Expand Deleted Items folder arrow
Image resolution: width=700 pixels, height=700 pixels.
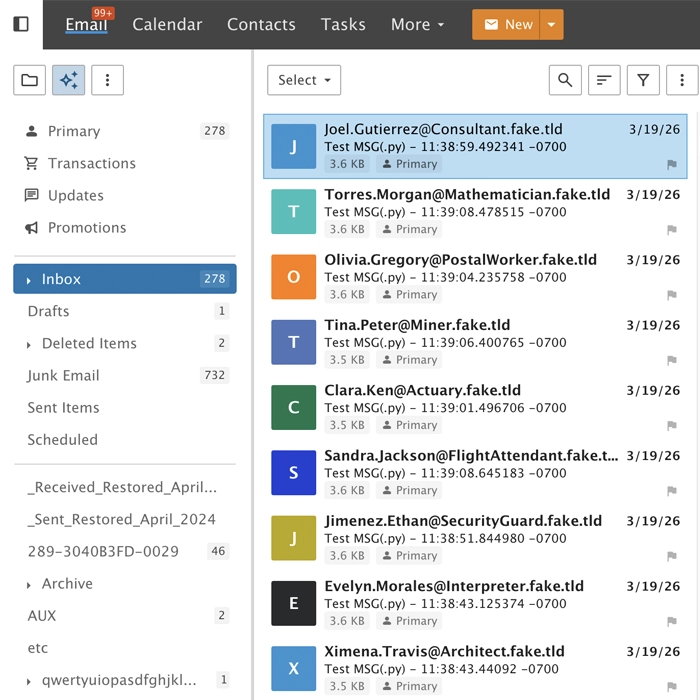[x=29, y=345]
